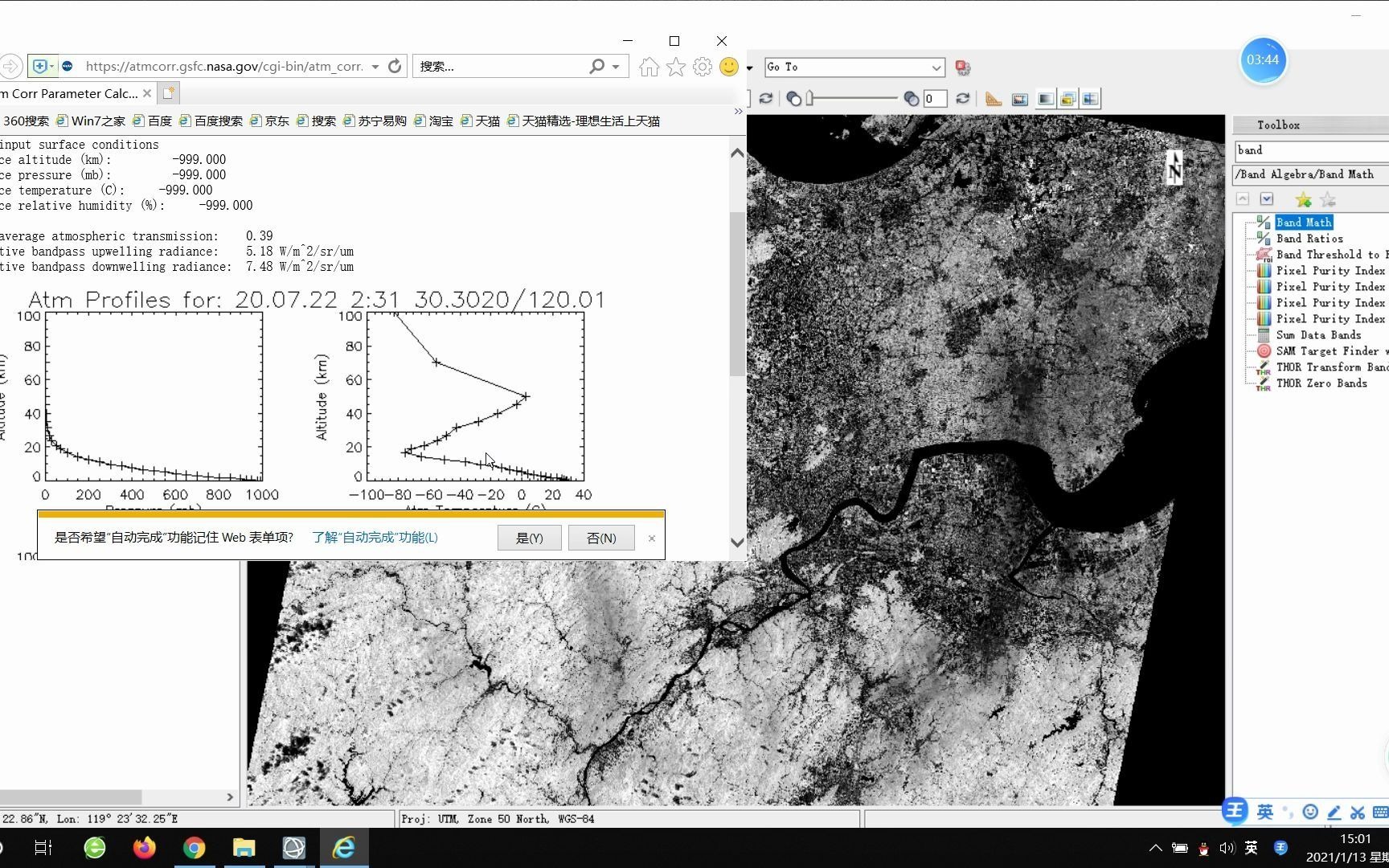1389x868 pixels.
Task: Launch Google Chrome from the taskbar
Action: (195, 848)
